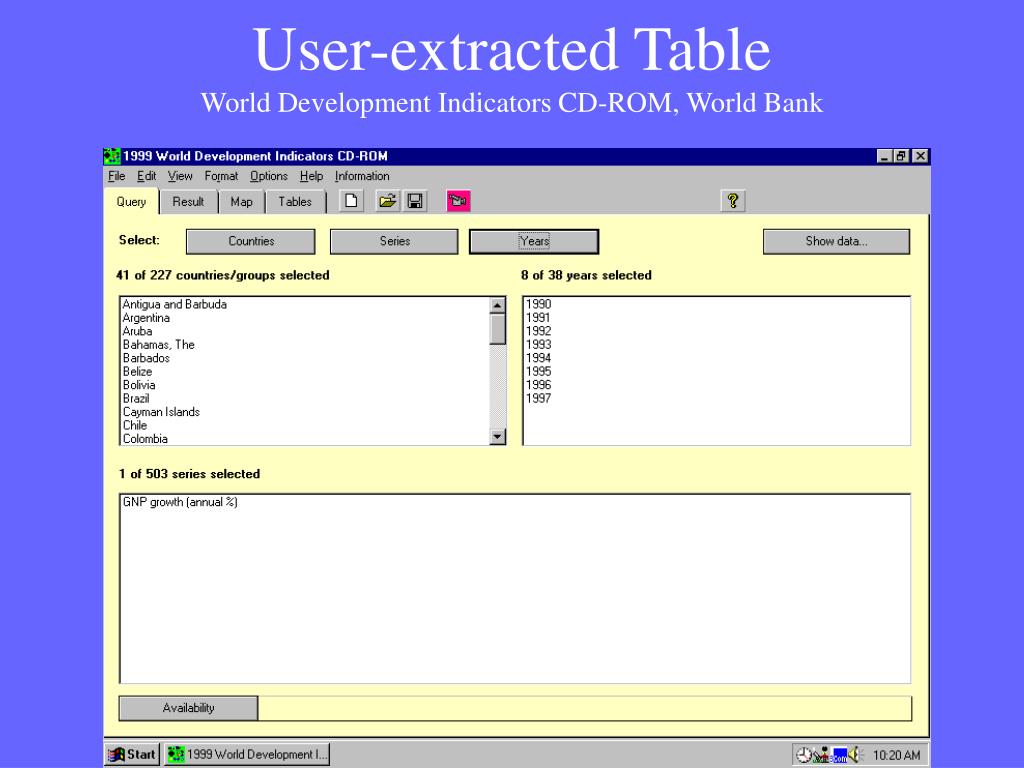Select Bolivia in the countries list
Image resolution: width=1024 pixels, height=768 pixels.
pyautogui.click(x=139, y=385)
